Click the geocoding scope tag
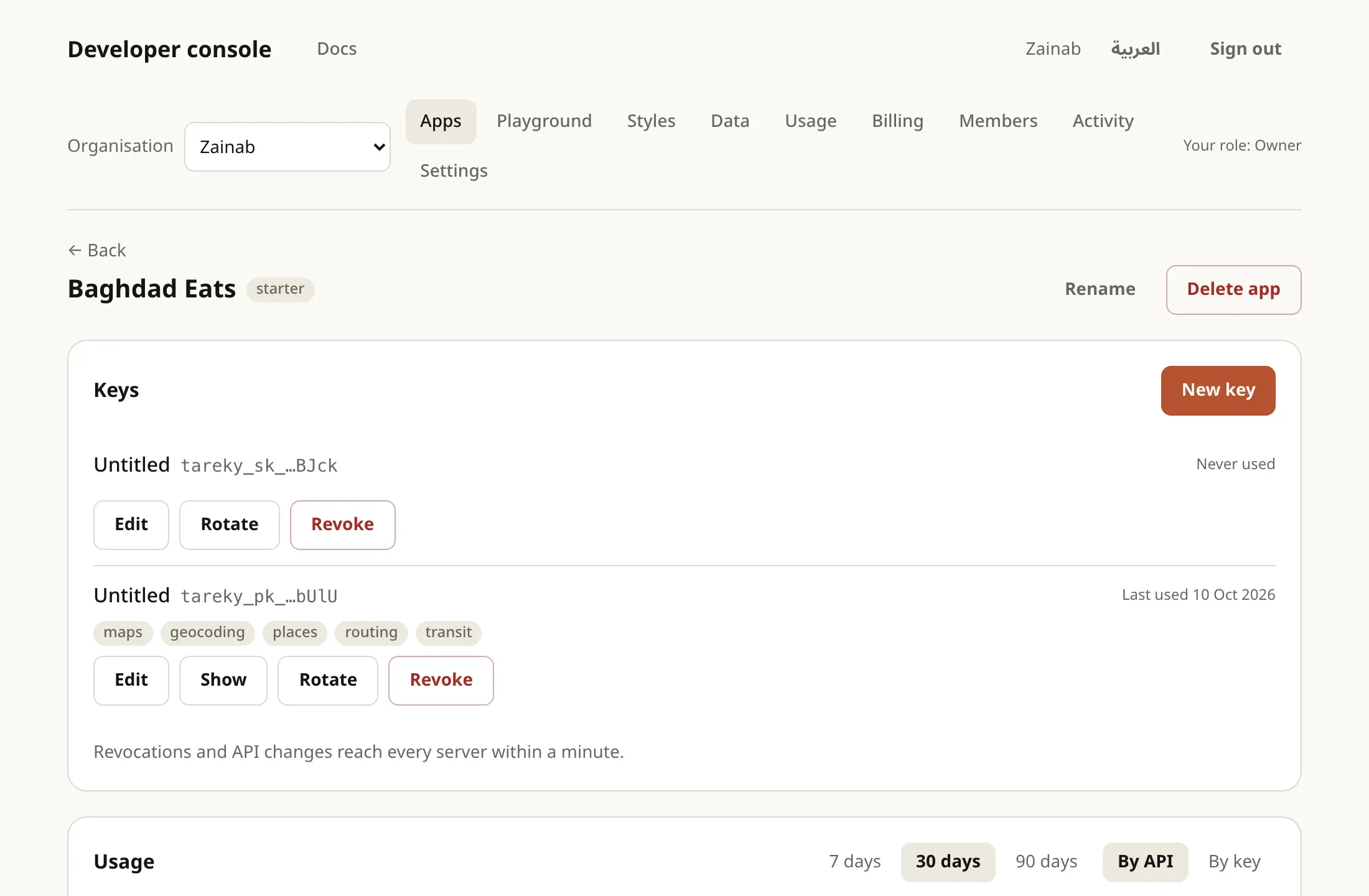This screenshot has height=896, width=1369. (207, 633)
